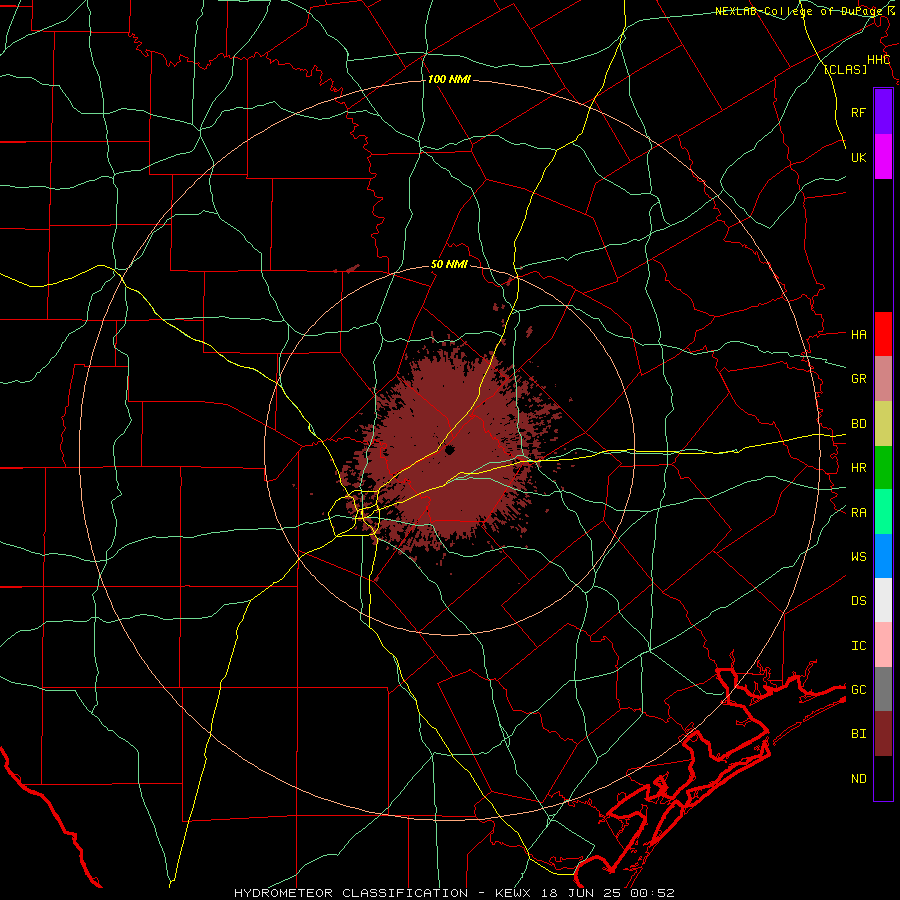Click the white DS legend swatch
This screenshot has width=900, height=900.
pos(883,600)
